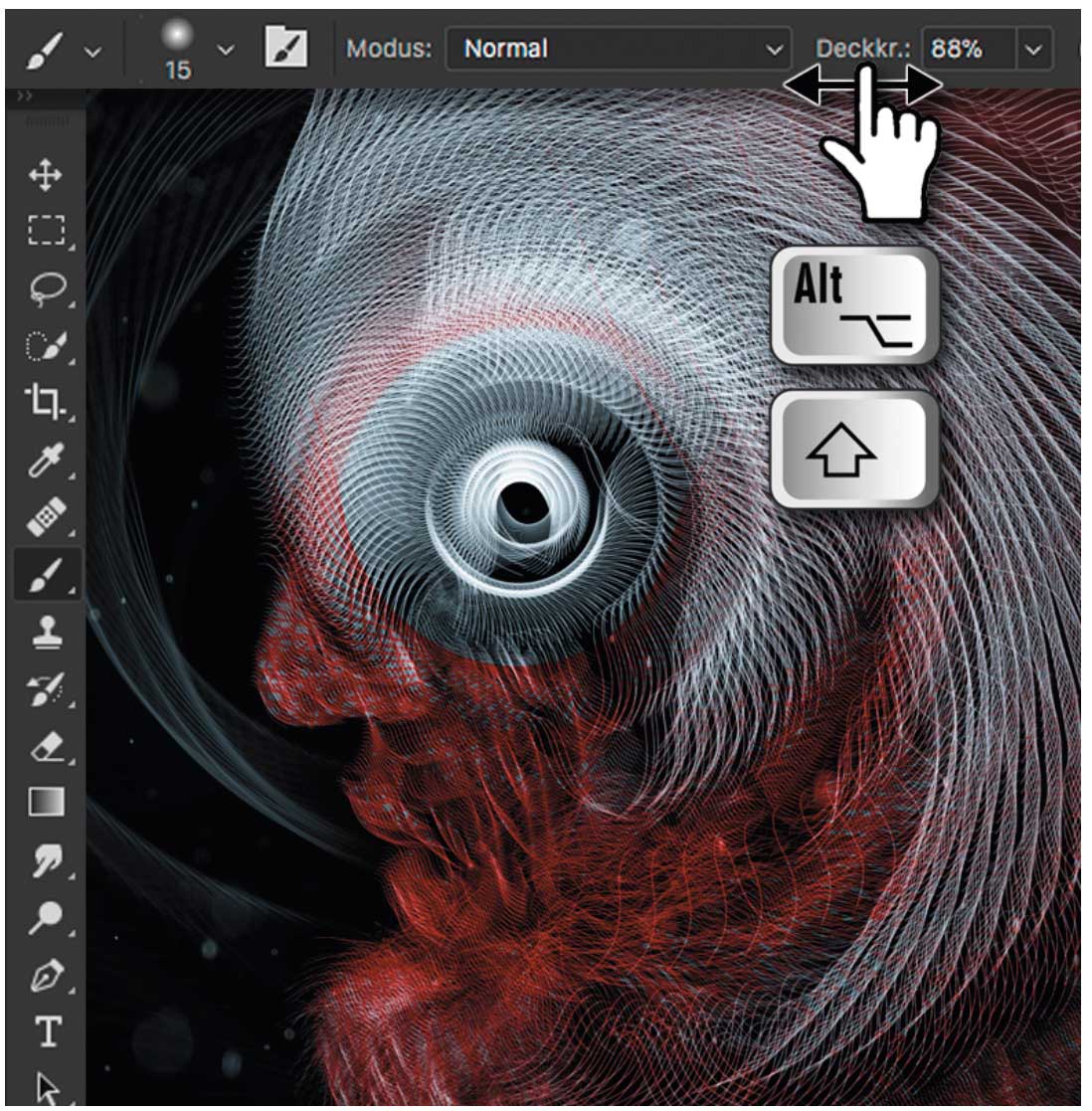Pick the Quick Selection tool

(x=47, y=346)
